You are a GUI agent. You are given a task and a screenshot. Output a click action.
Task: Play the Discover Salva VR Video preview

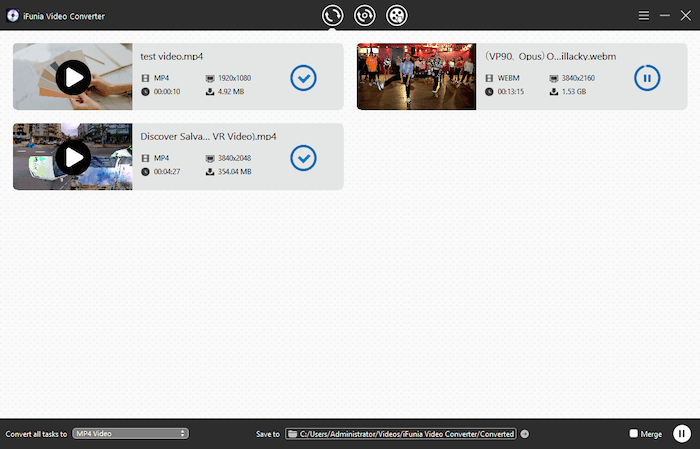point(73,157)
